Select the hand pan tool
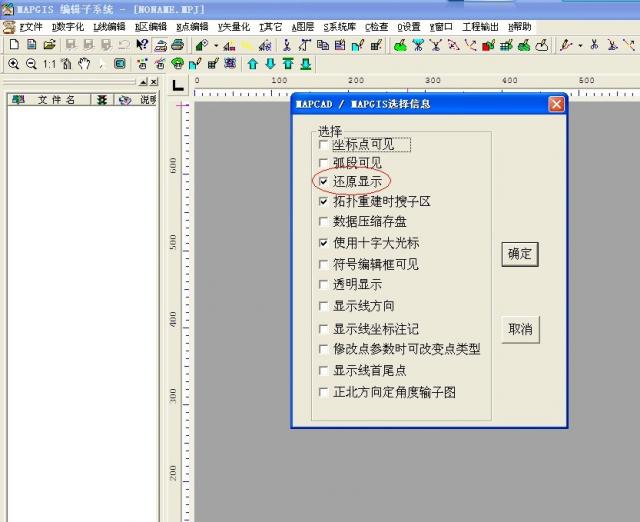Viewport: 640px width, 522px height. point(84,63)
